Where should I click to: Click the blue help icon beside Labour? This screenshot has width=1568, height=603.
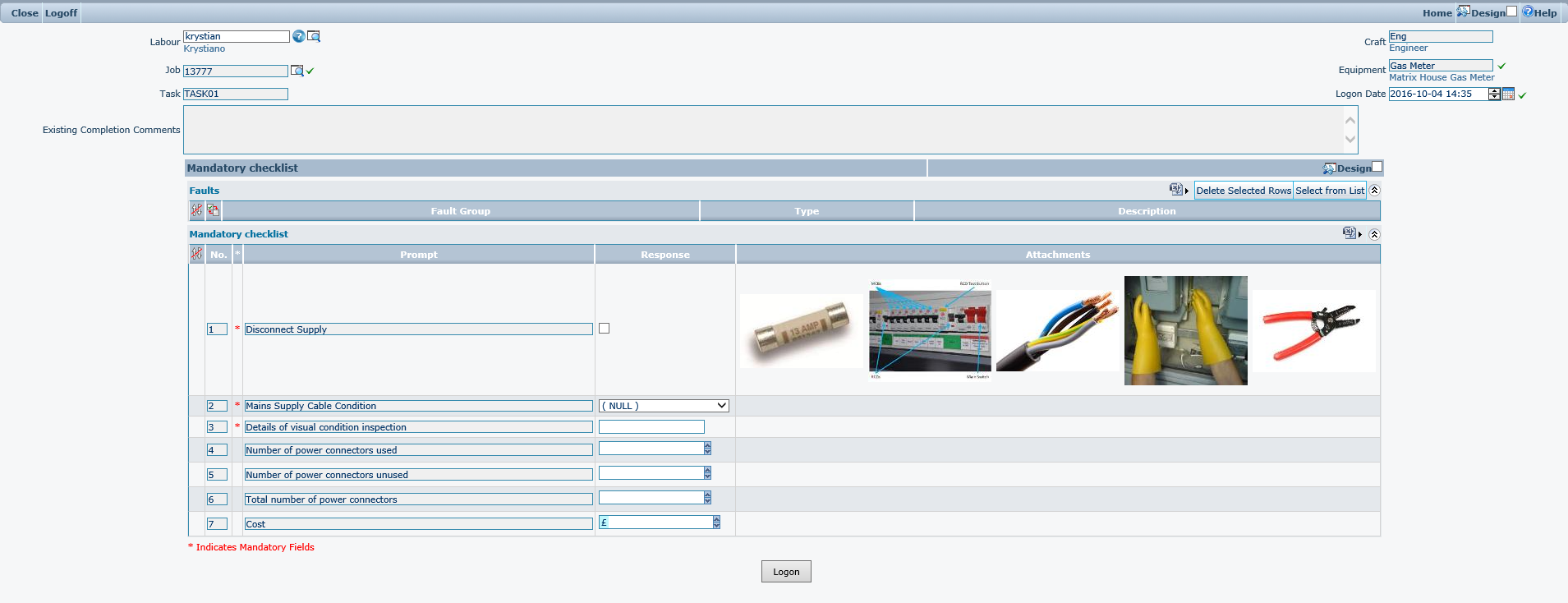click(x=299, y=36)
